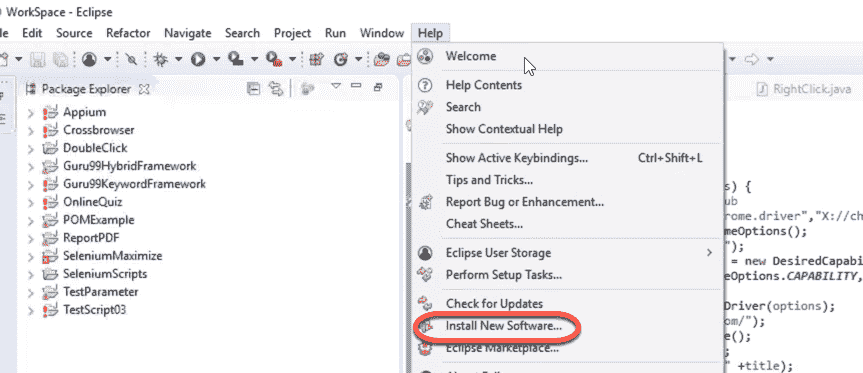The height and width of the screenshot is (373, 863).
Task: Open Package Explorer view menu triangle
Action: tap(336, 85)
